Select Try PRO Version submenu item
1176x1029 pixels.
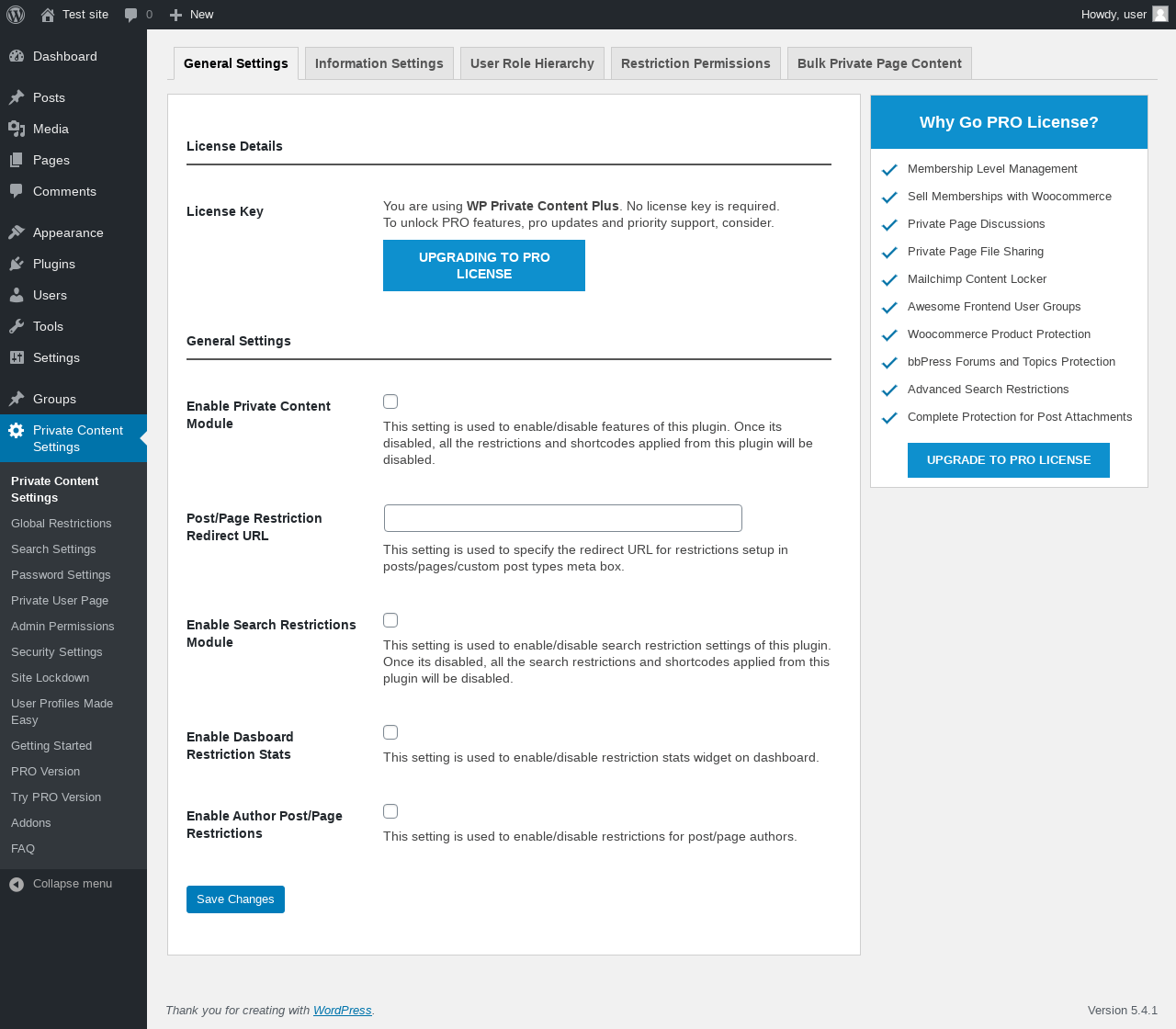[56, 797]
